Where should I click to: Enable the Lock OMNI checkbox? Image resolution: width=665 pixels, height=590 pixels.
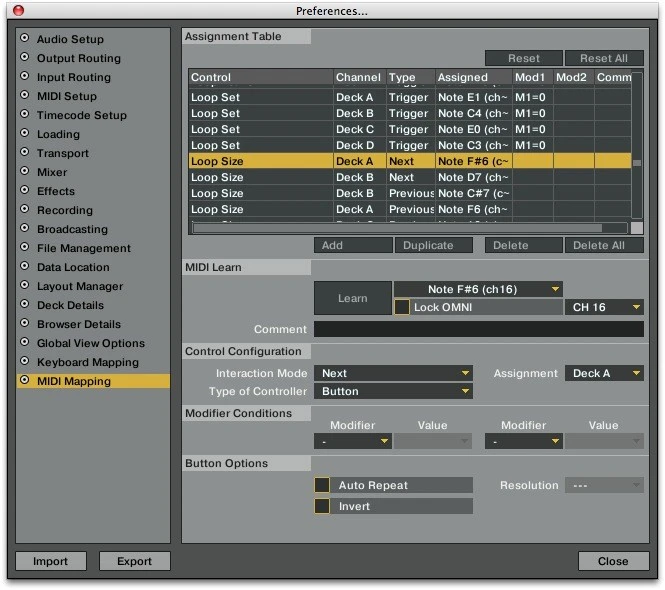(x=402, y=308)
